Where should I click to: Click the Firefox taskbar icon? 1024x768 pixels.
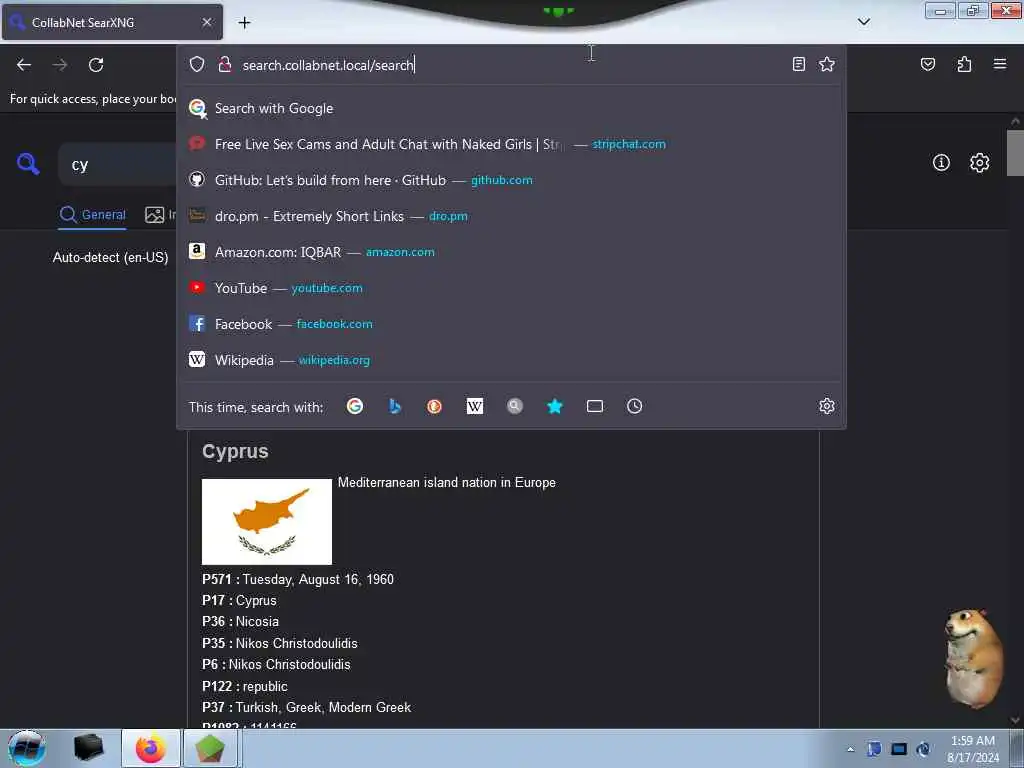click(x=150, y=748)
